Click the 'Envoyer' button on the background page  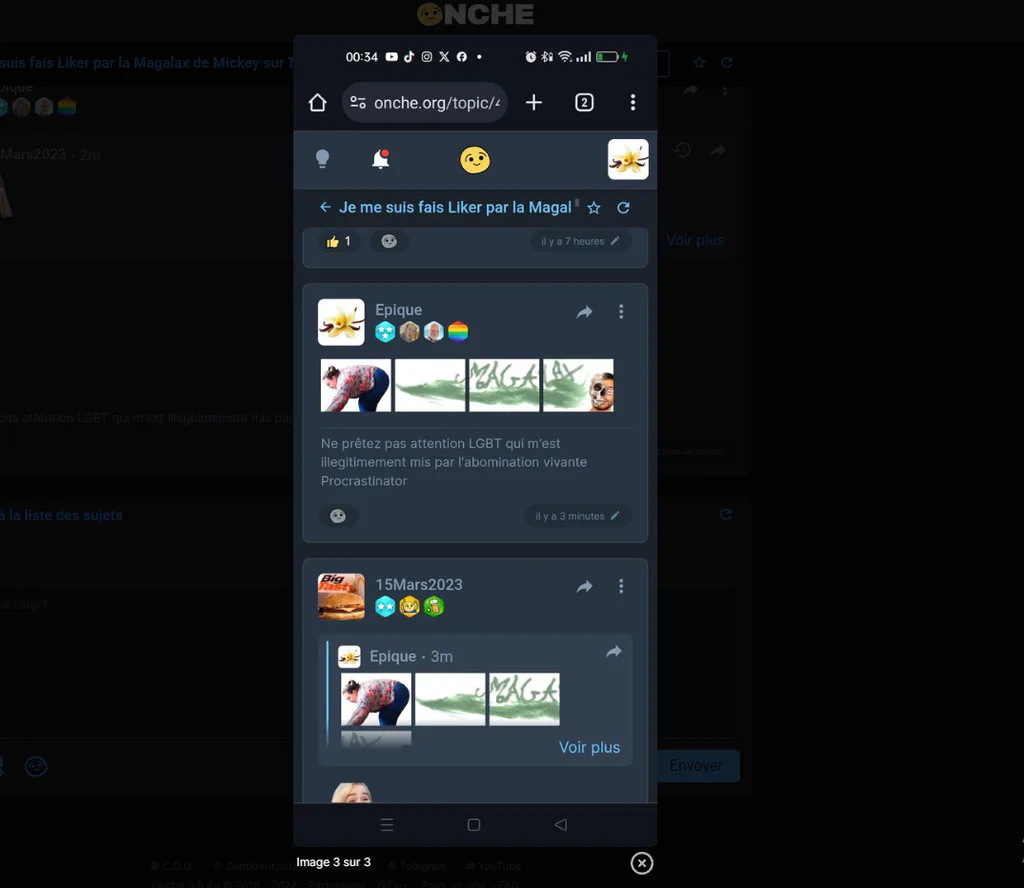[698, 765]
